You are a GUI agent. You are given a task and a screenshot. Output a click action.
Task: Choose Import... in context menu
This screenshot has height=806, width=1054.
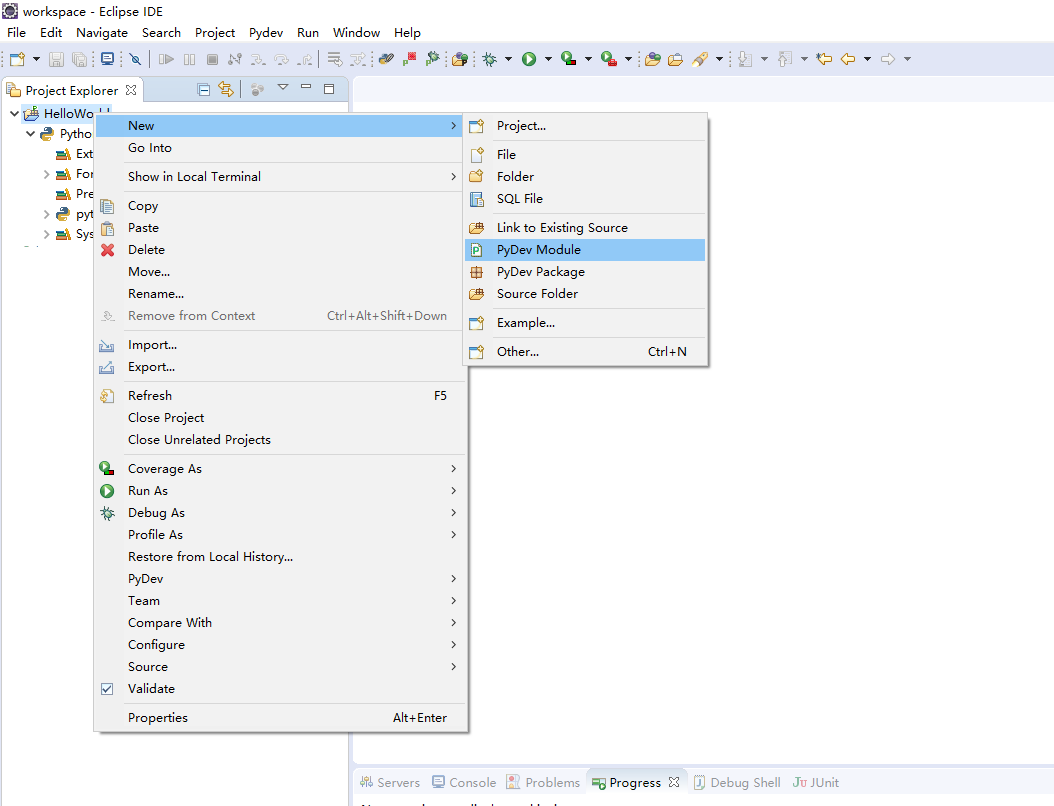[x=280, y=345]
